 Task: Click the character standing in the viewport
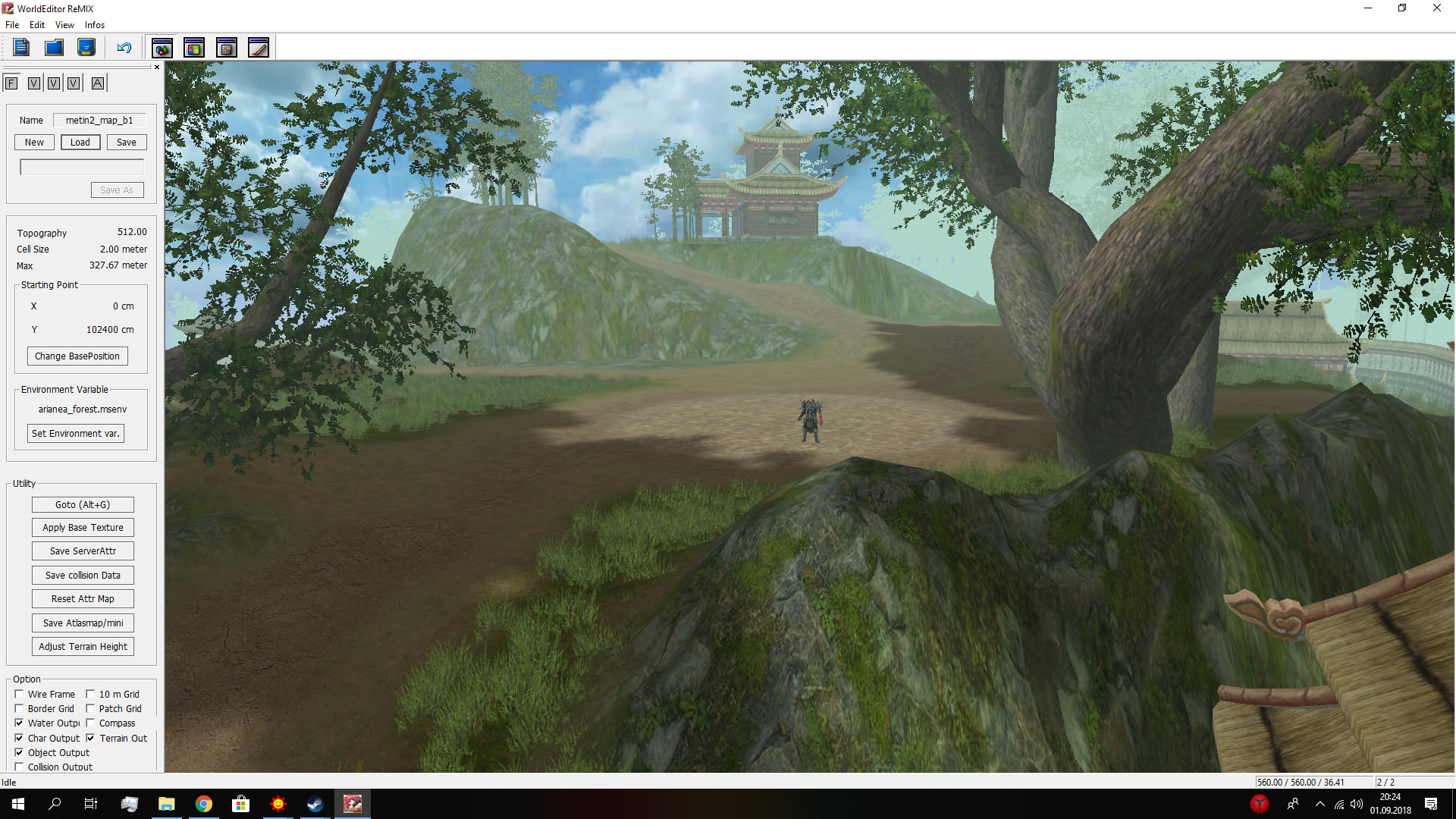pyautogui.click(x=810, y=420)
